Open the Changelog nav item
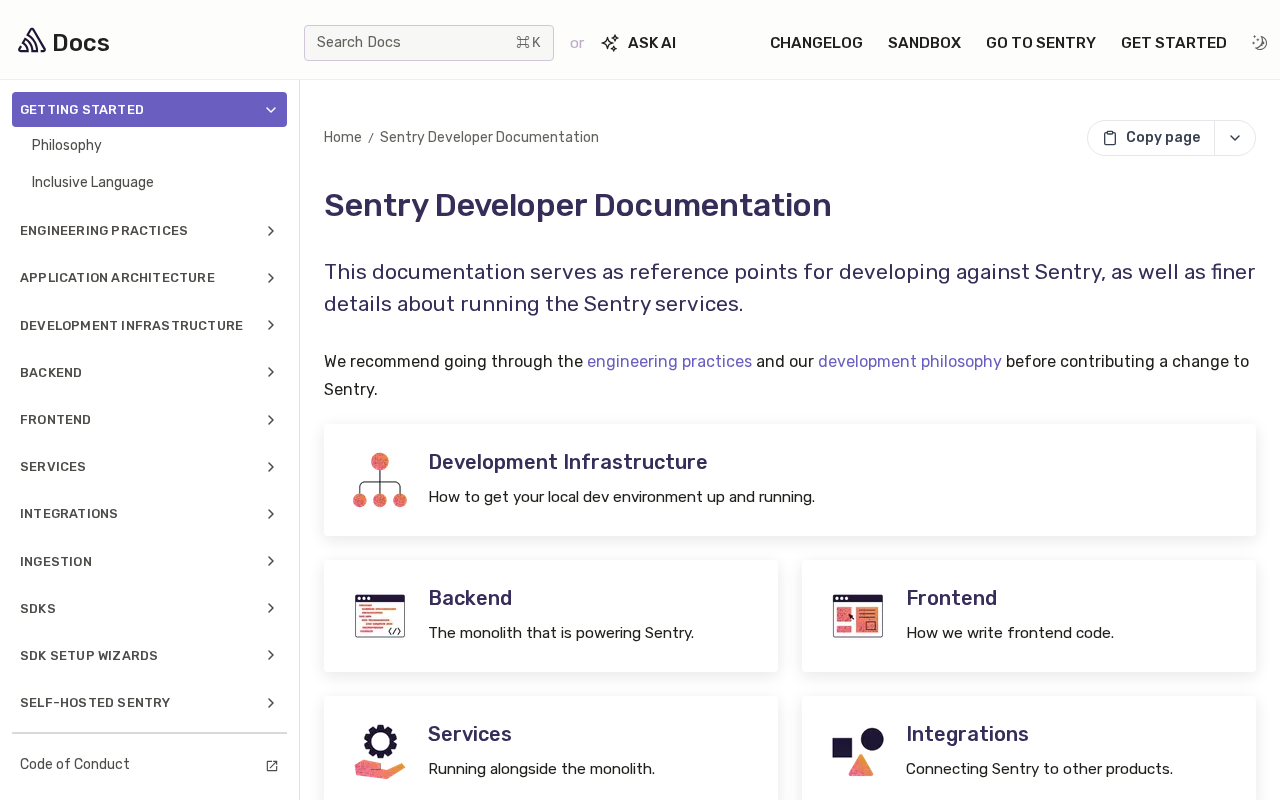Viewport: 1280px width, 800px height. 816,43
